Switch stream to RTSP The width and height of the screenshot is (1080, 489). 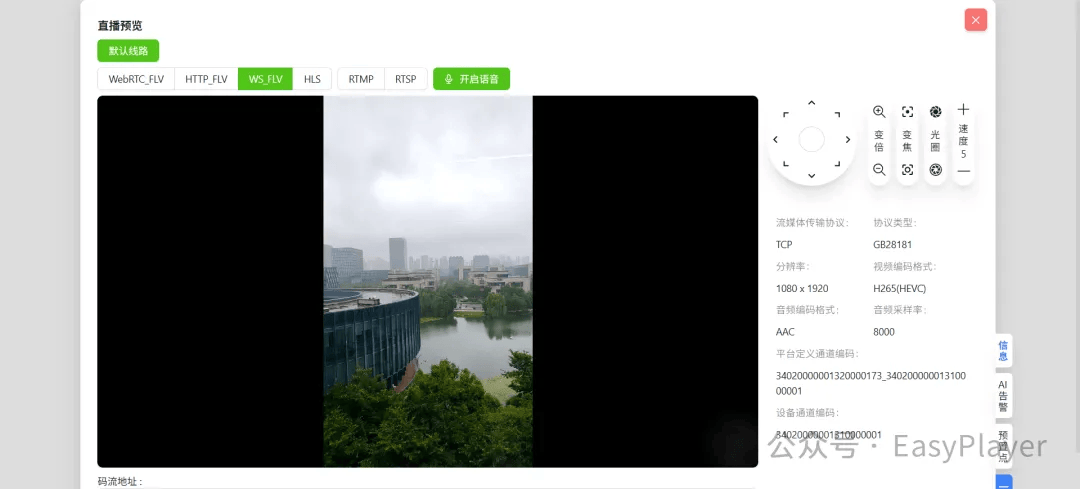coord(406,79)
